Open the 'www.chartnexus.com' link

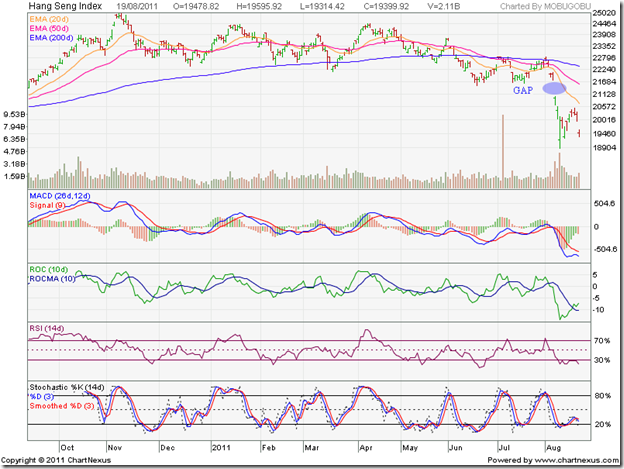576,460
